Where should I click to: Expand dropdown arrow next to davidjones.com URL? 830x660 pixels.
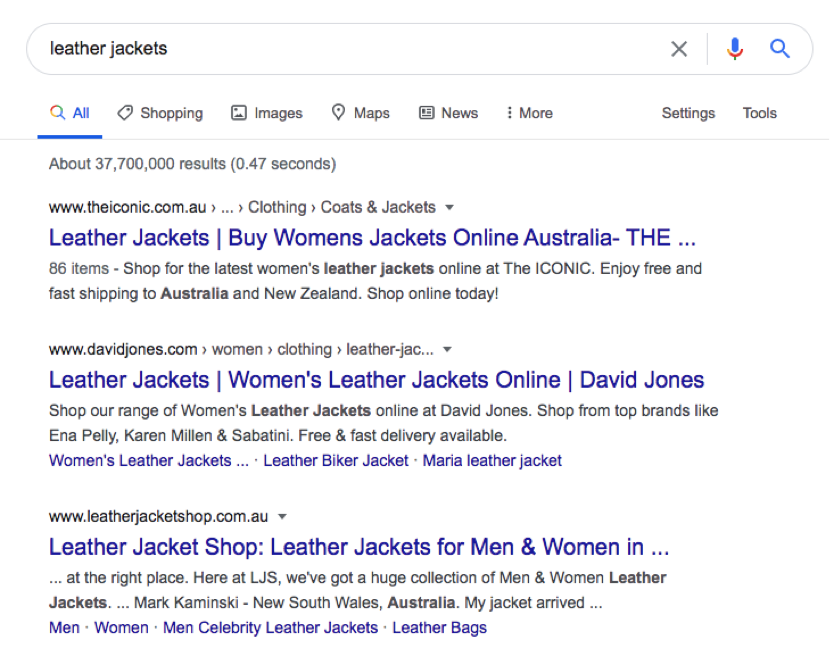447,350
